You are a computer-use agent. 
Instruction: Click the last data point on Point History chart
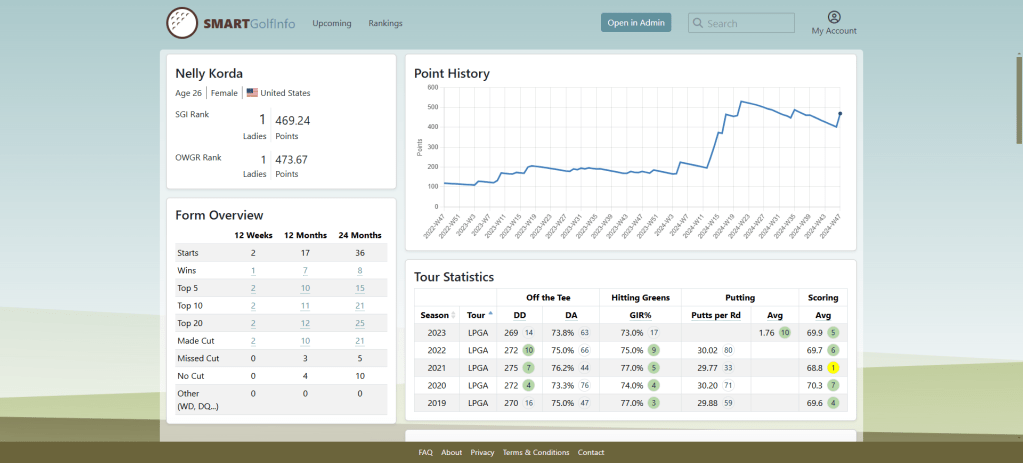[839, 113]
